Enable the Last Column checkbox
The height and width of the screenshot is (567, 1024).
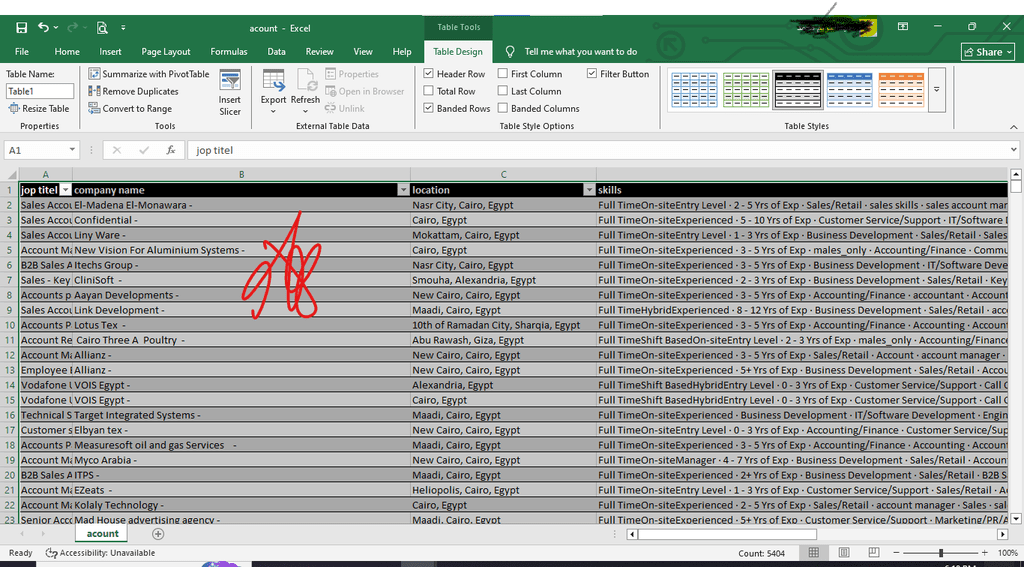click(503, 91)
